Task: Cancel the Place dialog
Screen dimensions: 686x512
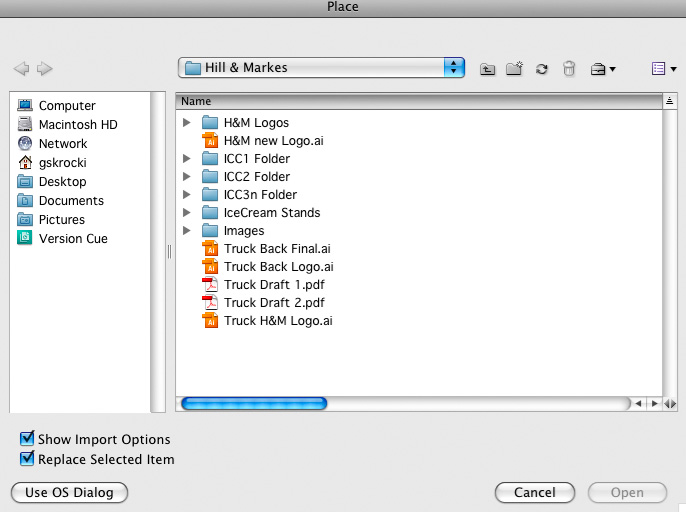Action: [535, 493]
